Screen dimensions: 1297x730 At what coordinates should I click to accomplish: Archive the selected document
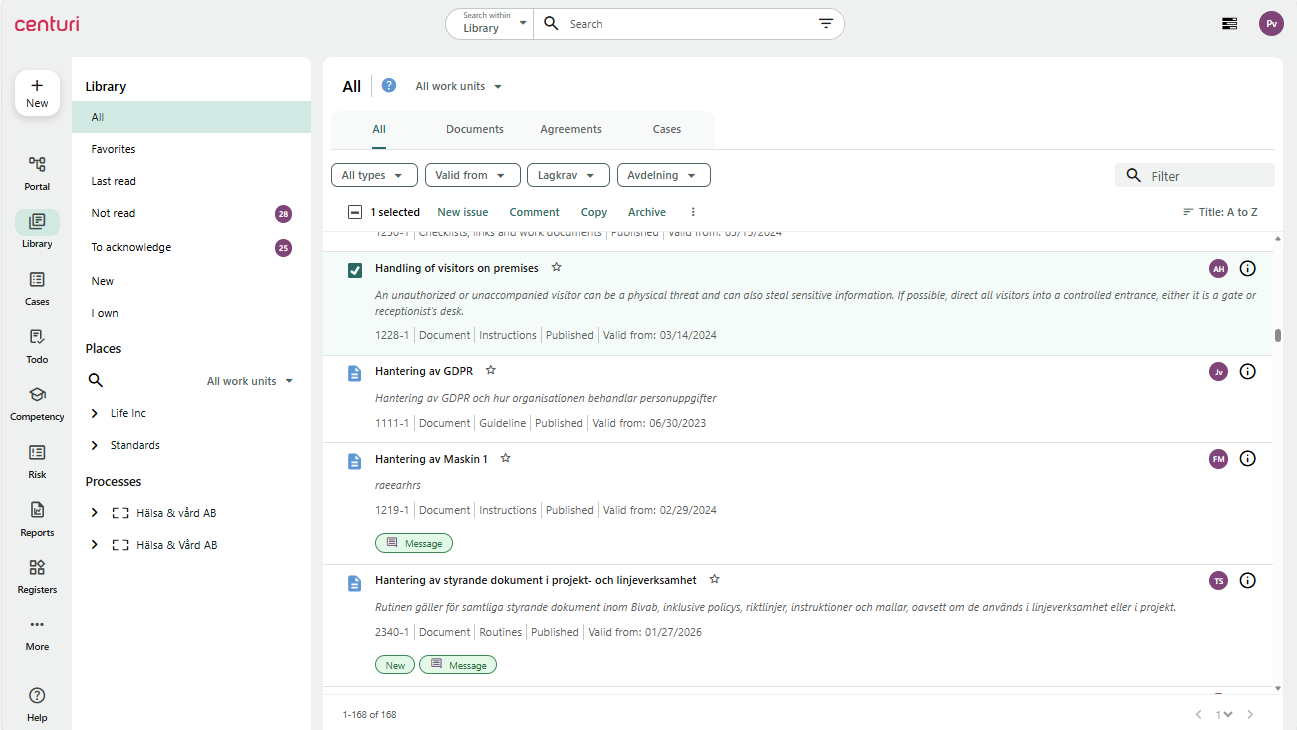[x=646, y=212]
